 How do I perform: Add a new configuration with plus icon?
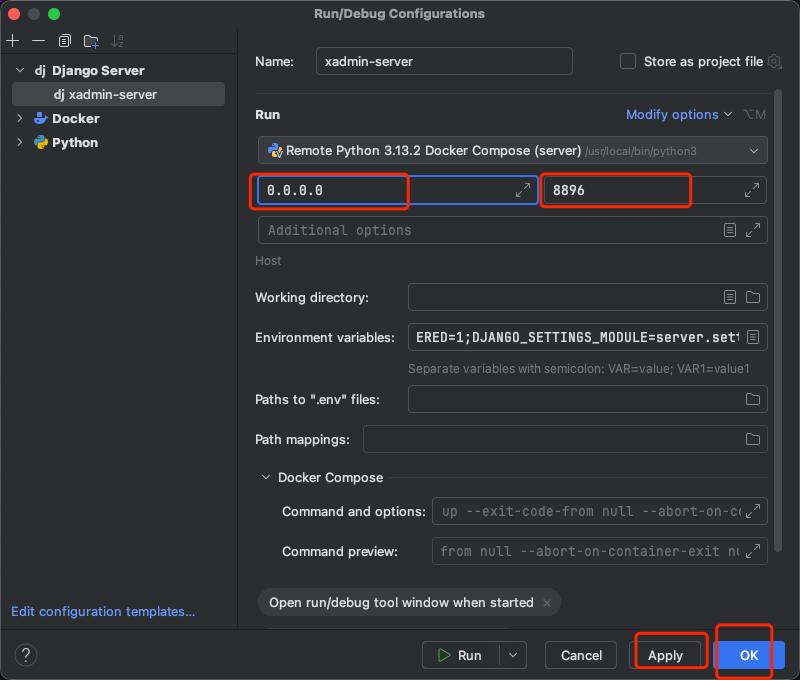pos(13,41)
